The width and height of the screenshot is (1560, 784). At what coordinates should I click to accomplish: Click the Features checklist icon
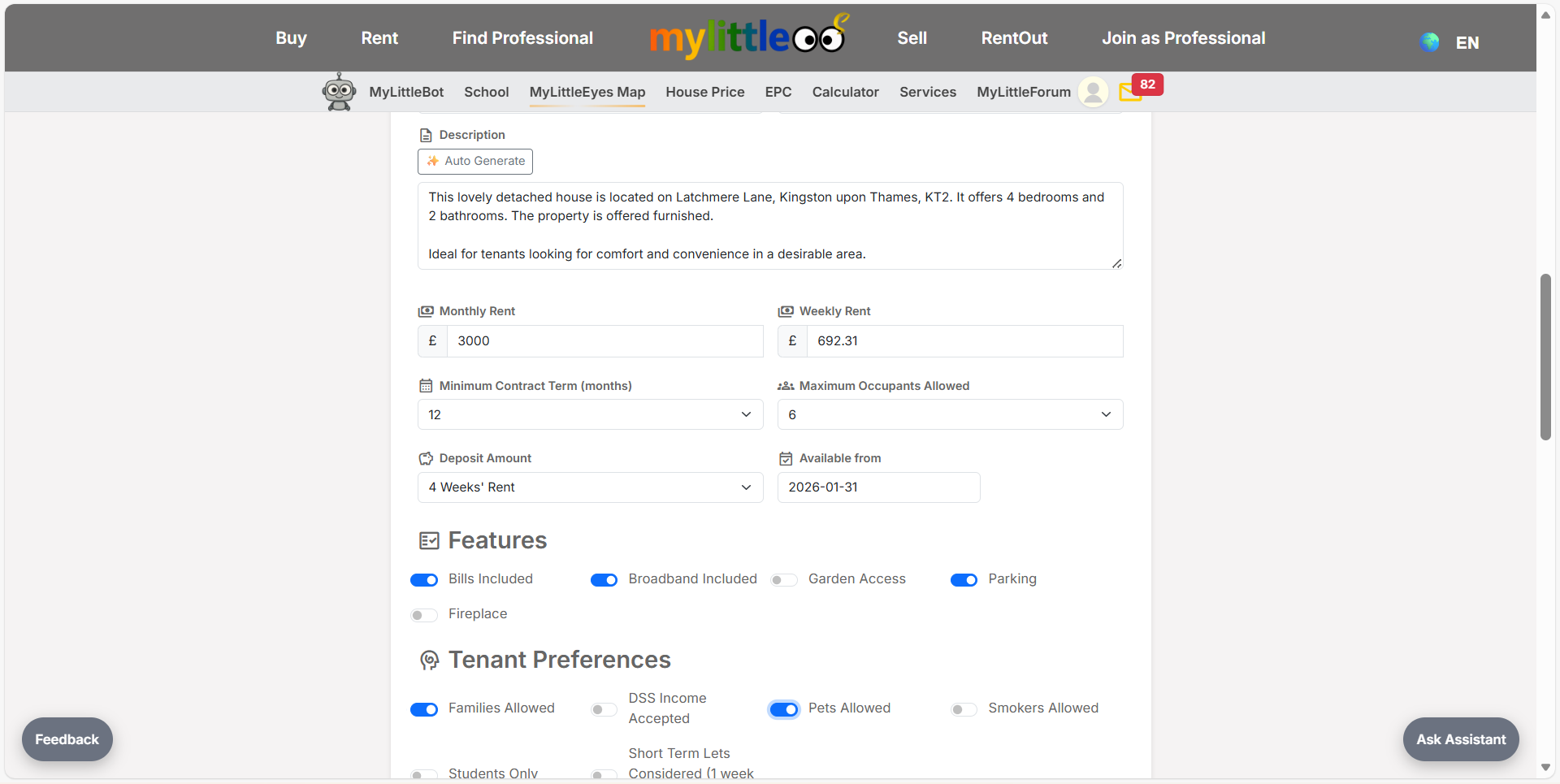(x=429, y=541)
